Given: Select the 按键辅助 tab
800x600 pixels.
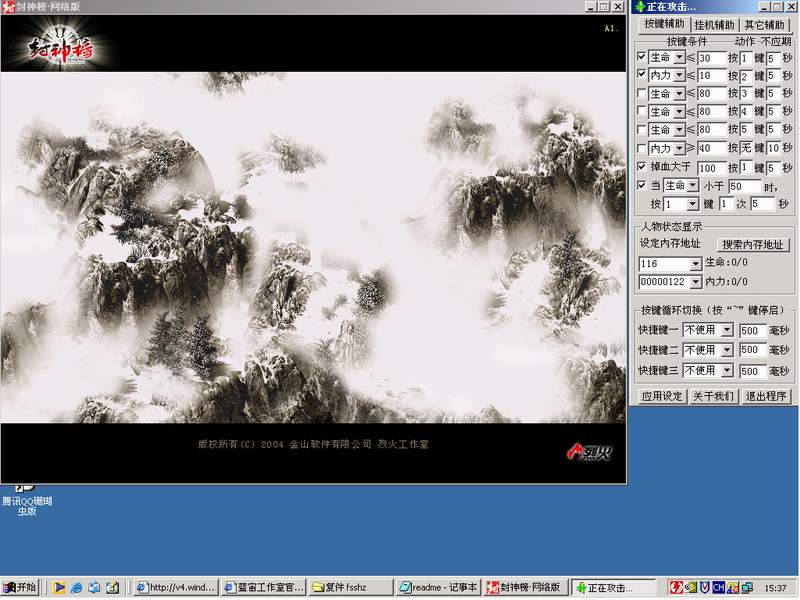Looking at the screenshot, I should pos(664,24).
